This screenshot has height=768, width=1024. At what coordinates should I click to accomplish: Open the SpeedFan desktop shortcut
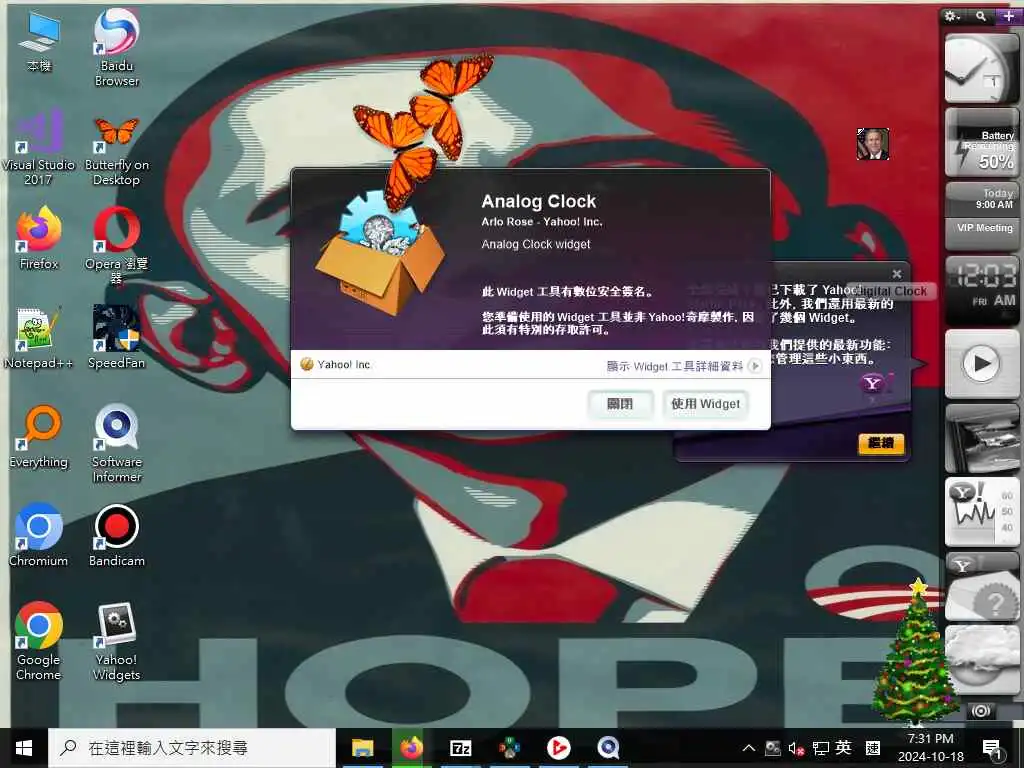116,337
